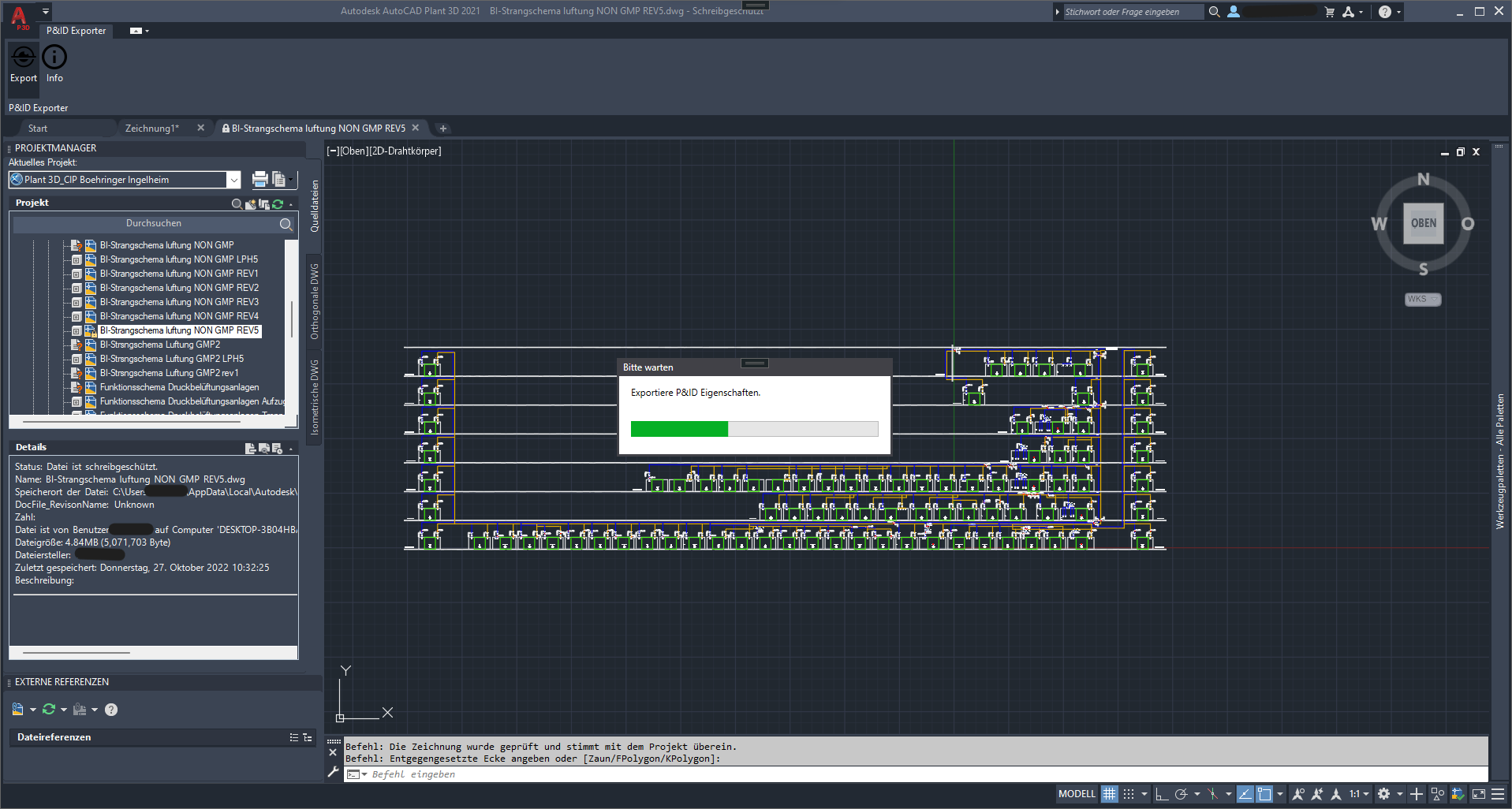Image resolution: width=1512 pixels, height=809 pixels.
Task: Open the Isometrische DWG side tab
Action: 315,397
